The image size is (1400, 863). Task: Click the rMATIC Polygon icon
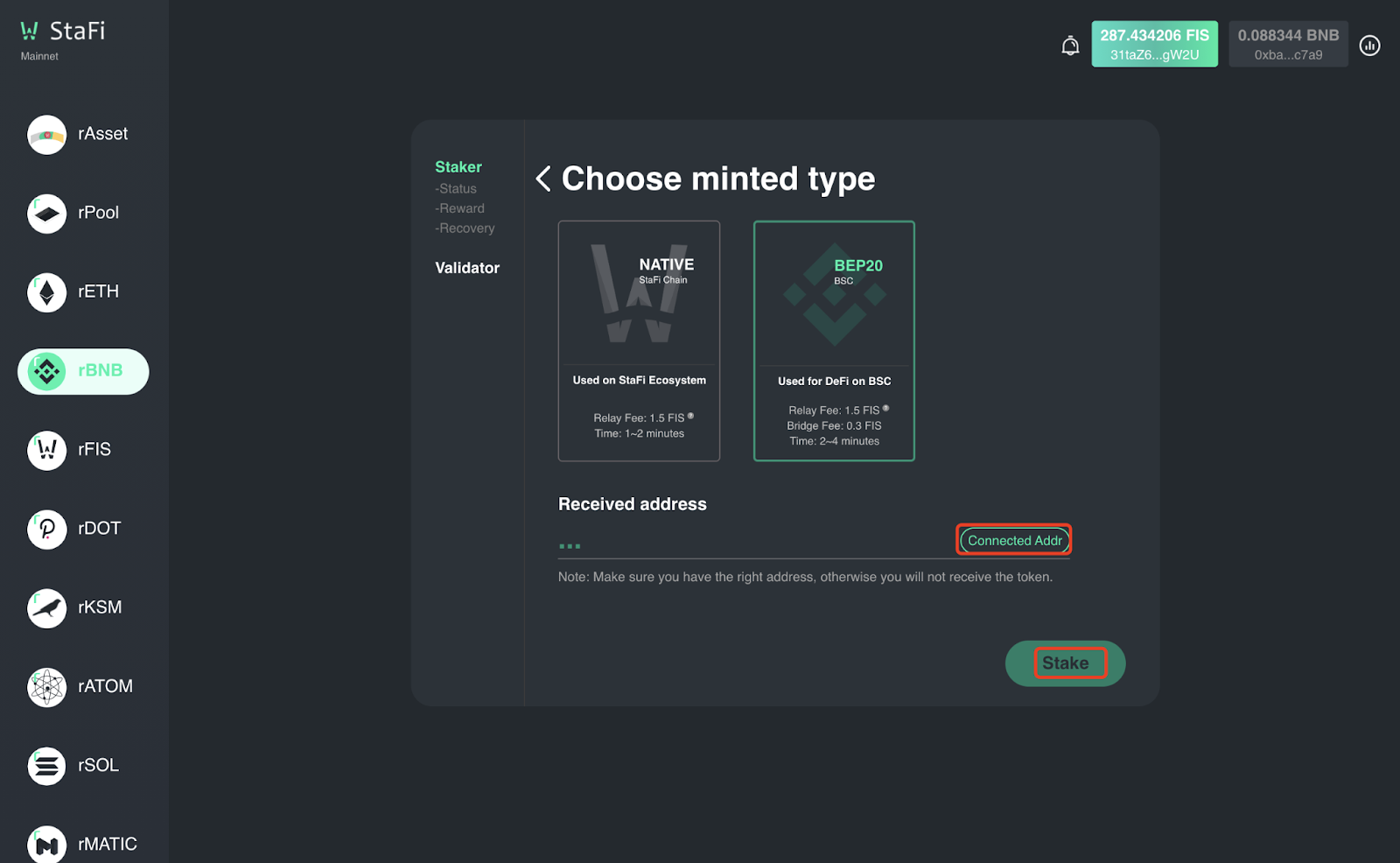coord(46,845)
